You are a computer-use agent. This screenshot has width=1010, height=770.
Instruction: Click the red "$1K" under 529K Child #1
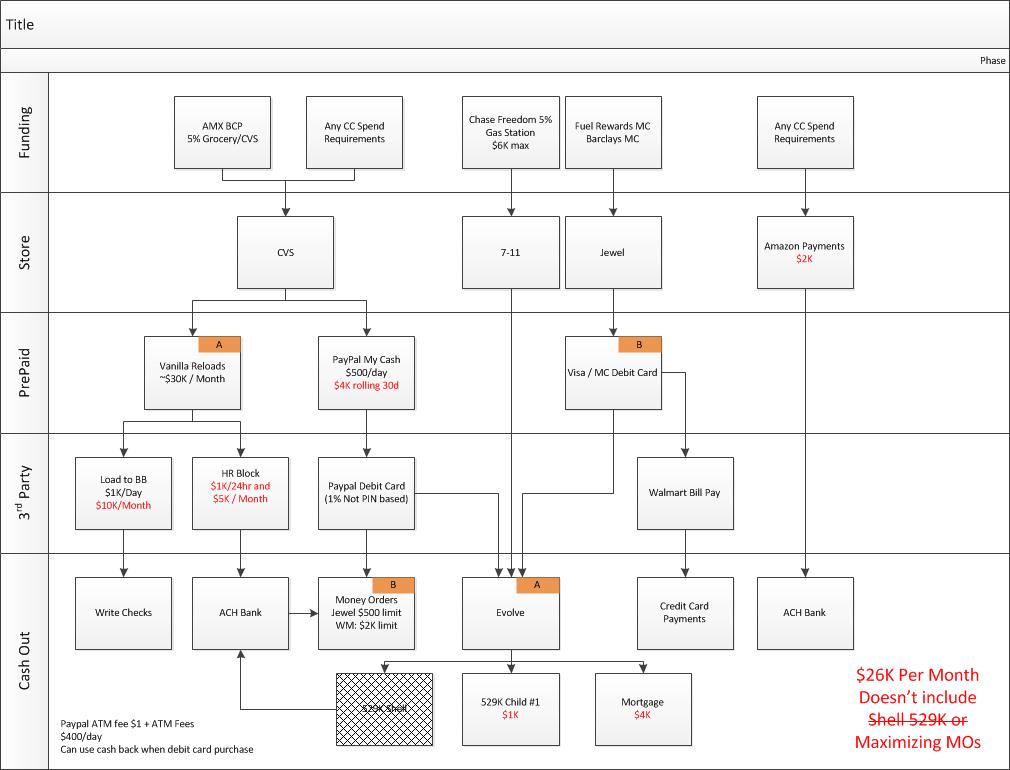coord(510,715)
